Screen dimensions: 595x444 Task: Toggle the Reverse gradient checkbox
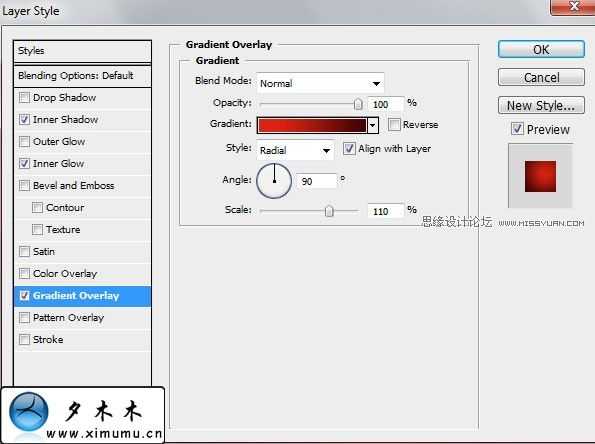394,124
